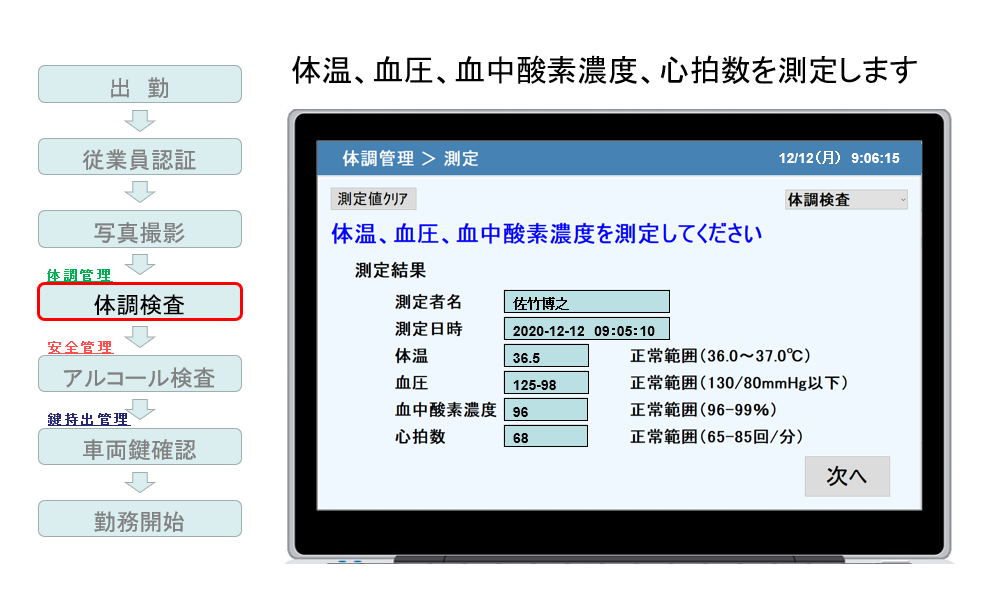Click the 血中酸素濃度 label

tap(446, 410)
